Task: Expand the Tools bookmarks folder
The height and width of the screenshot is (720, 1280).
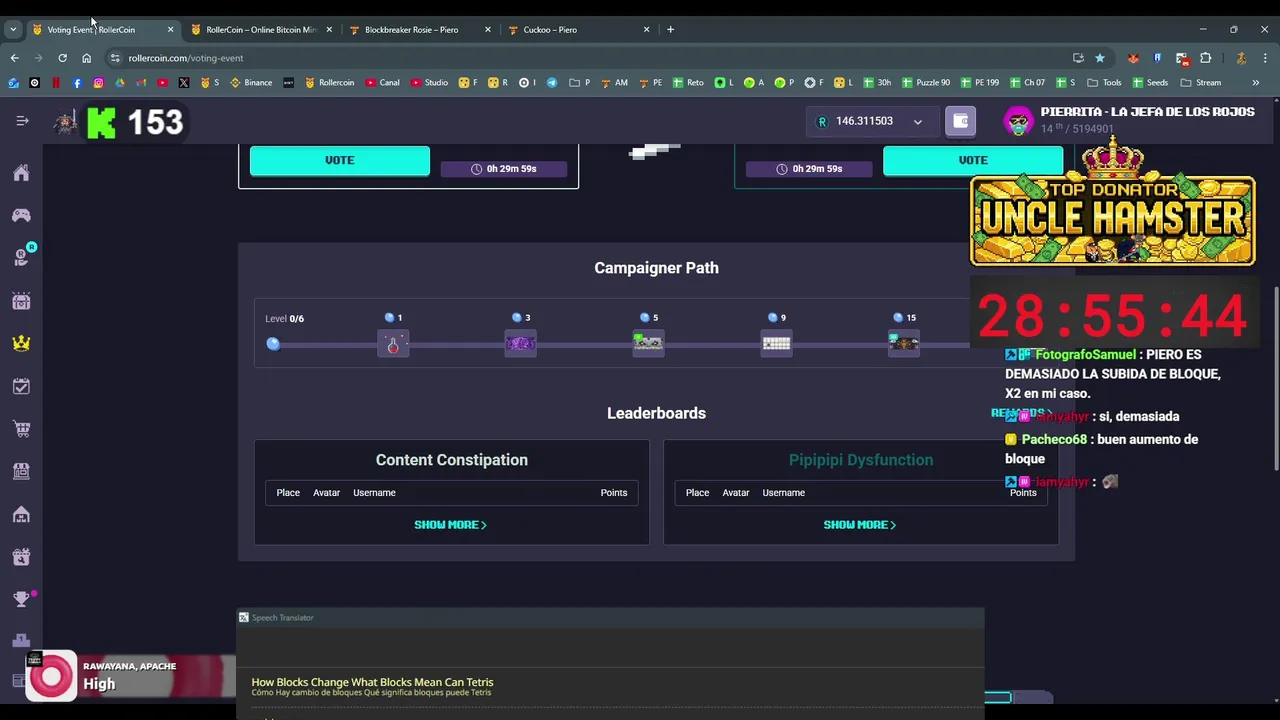Action: pyautogui.click(x=1104, y=83)
